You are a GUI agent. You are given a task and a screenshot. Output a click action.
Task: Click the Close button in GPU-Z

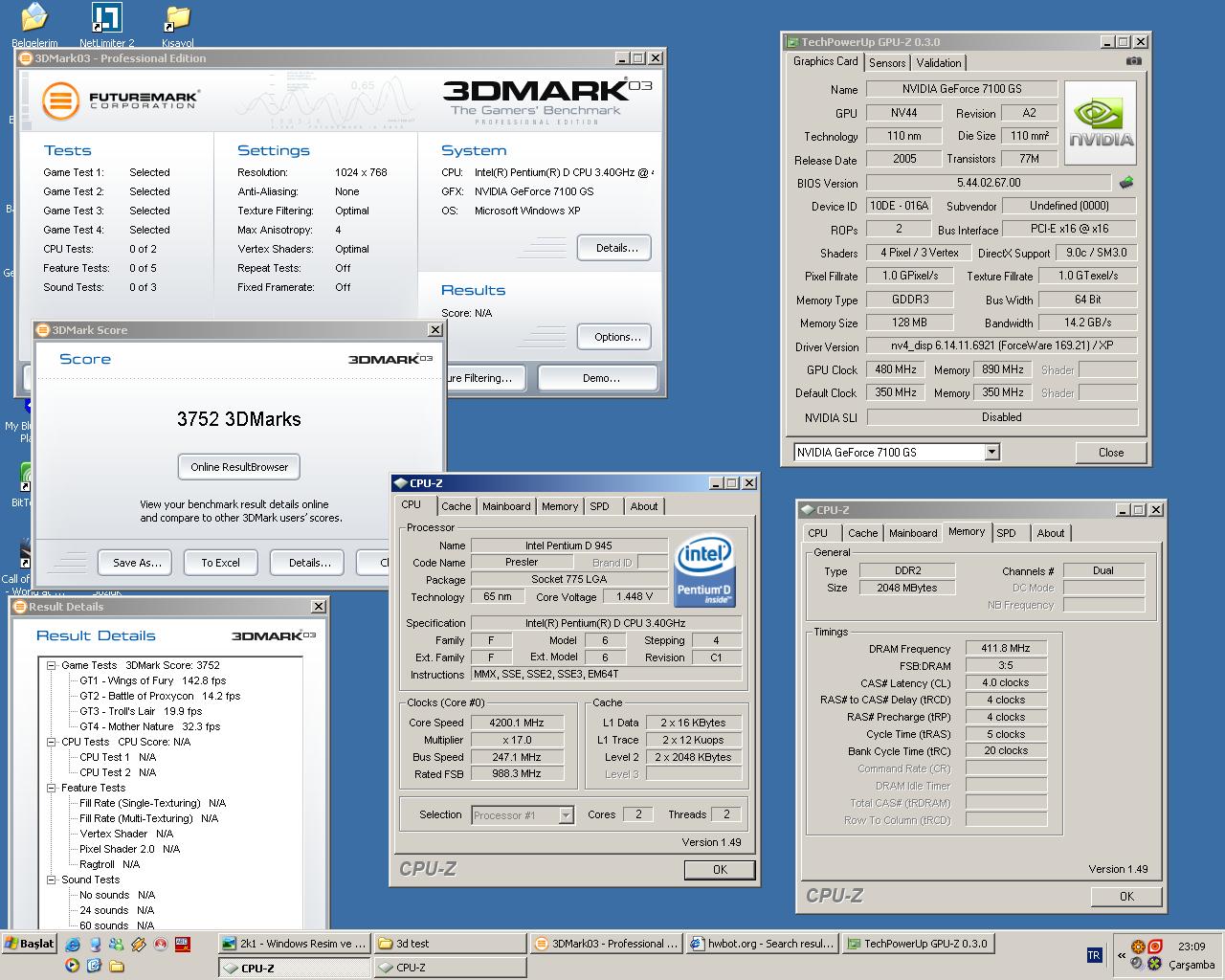click(x=1111, y=453)
